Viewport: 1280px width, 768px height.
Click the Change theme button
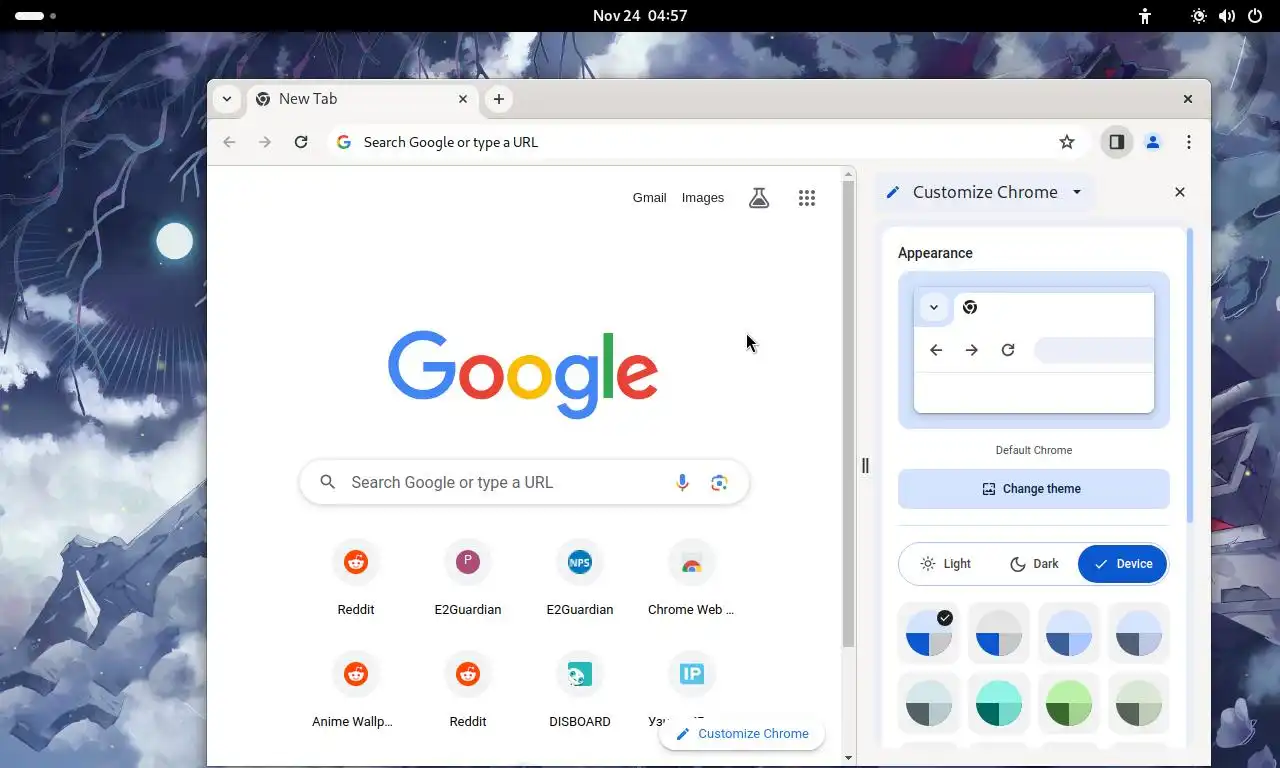click(1034, 489)
